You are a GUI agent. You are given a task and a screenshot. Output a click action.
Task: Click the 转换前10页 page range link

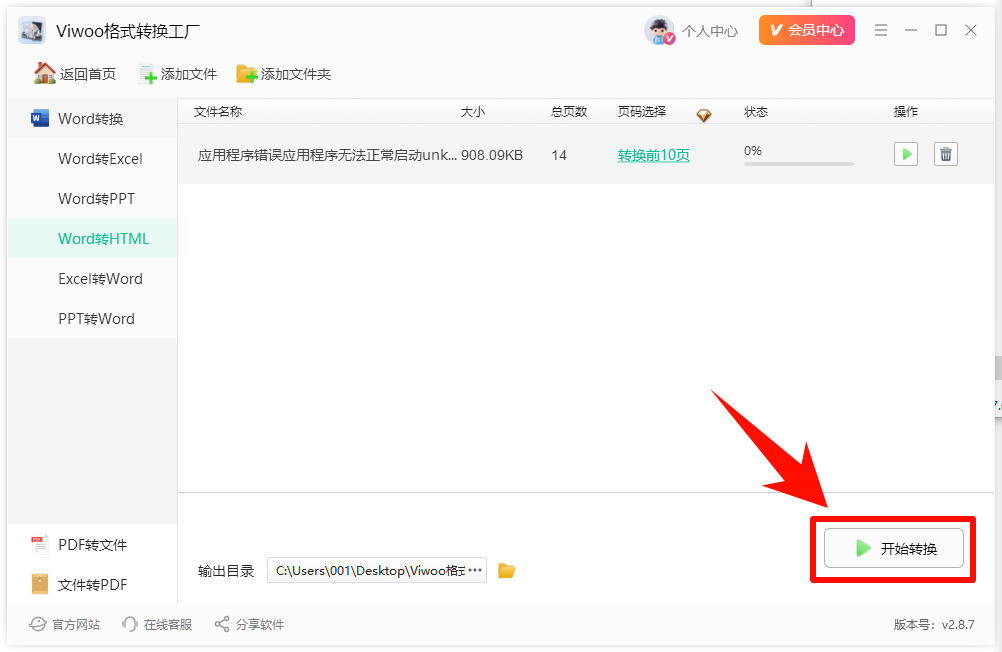pos(654,155)
